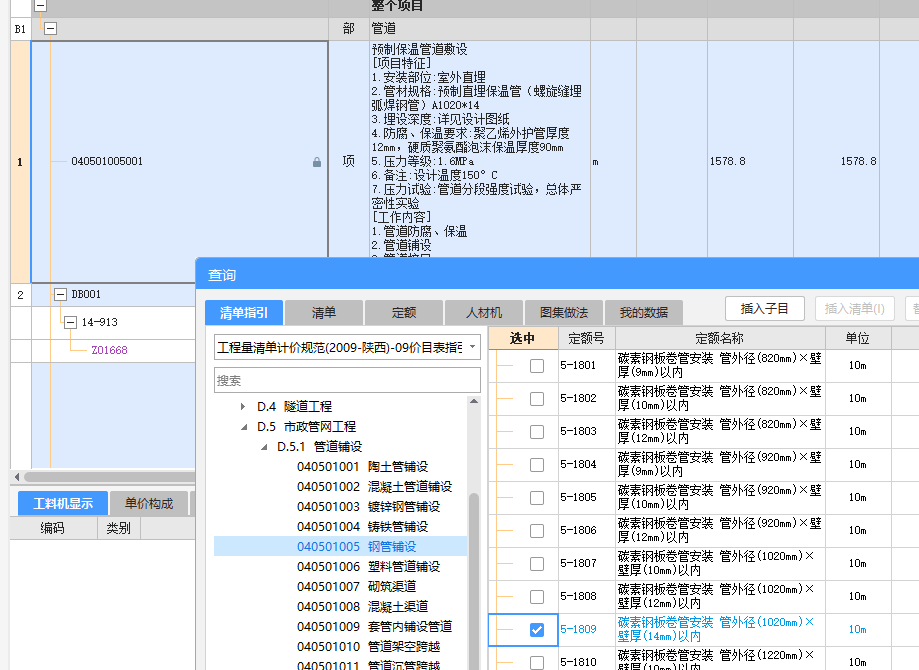This screenshot has width=919, height=670.
Task: Click the 插入清单(I) button
Action: point(855,308)
